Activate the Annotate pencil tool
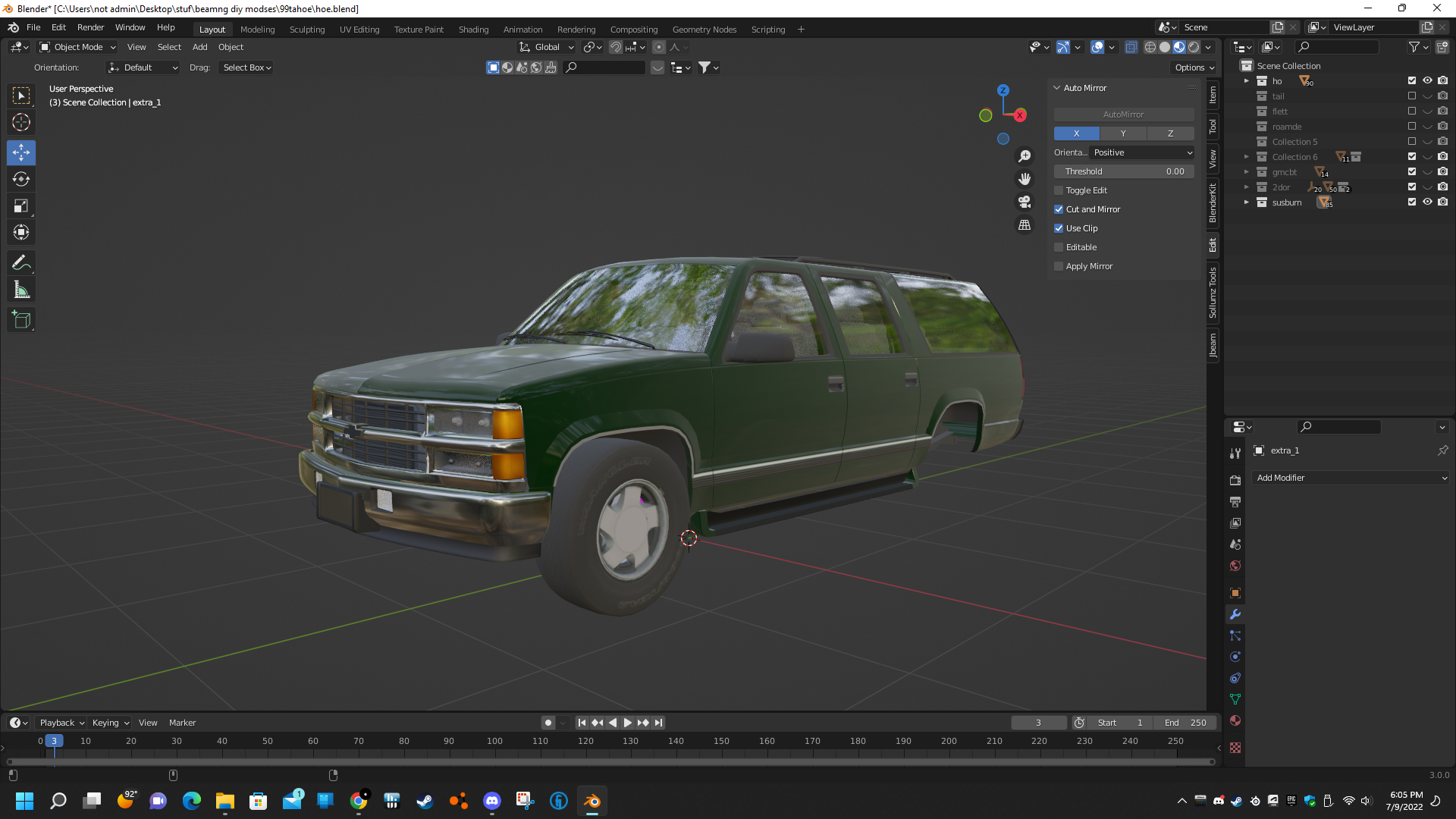Viewport: 1456px width, 819px height. [21, 263]
